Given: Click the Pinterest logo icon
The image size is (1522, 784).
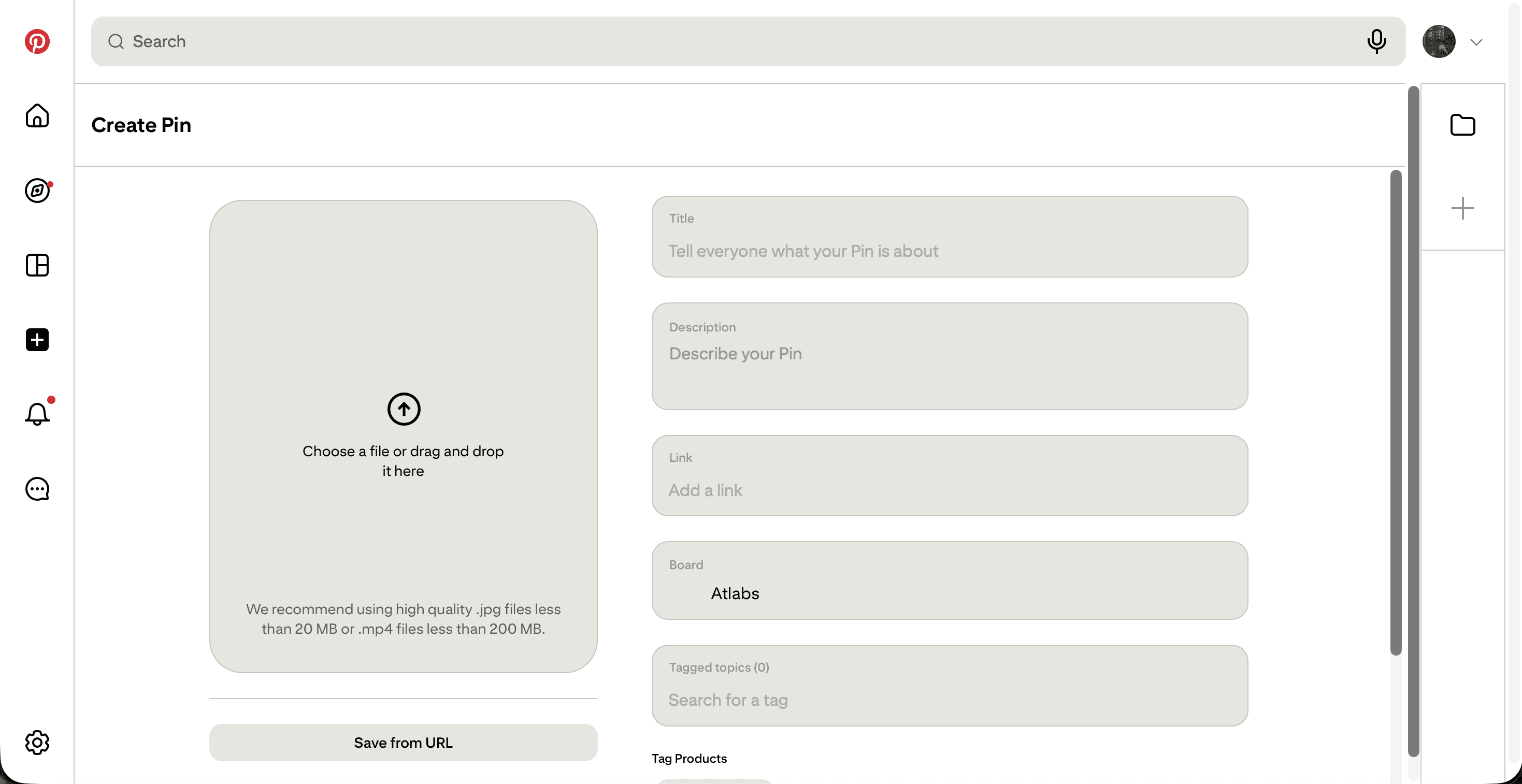Looking at the screenshot, I should [37, 41].
